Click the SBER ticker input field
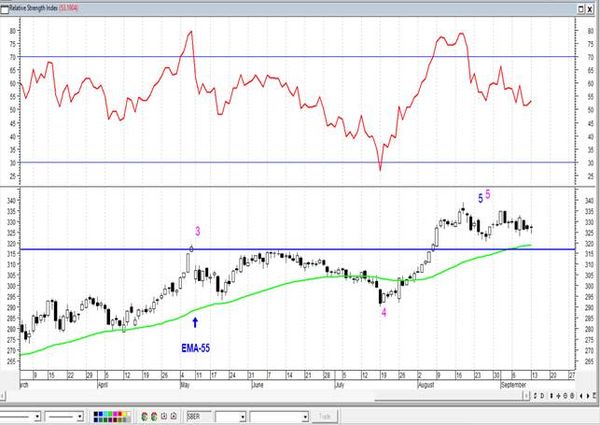This screenshot has width=600, height=425. point(198,417)
